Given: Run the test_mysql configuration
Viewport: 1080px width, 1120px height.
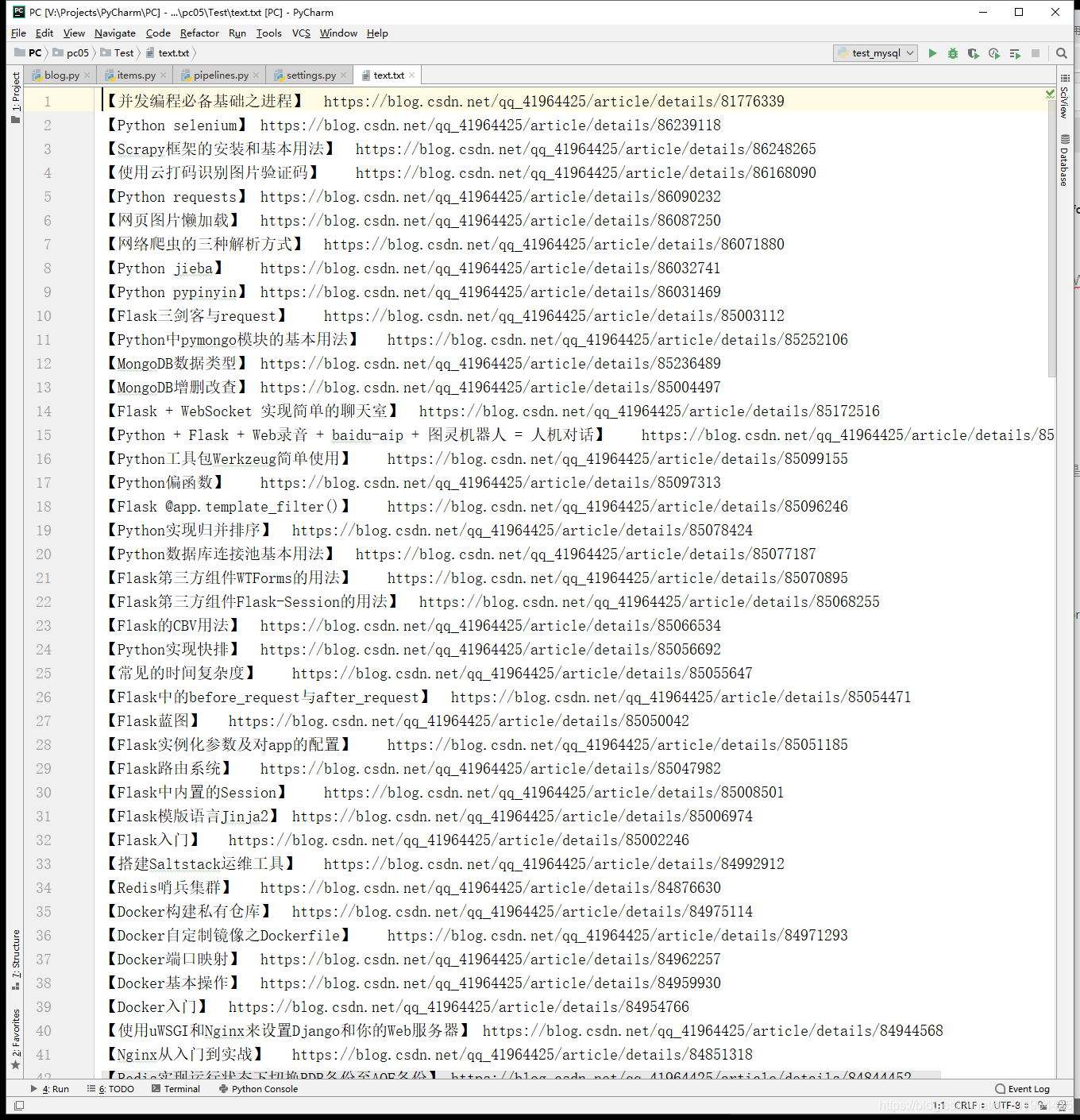Looking at the screenshot, I should (932, 53).
